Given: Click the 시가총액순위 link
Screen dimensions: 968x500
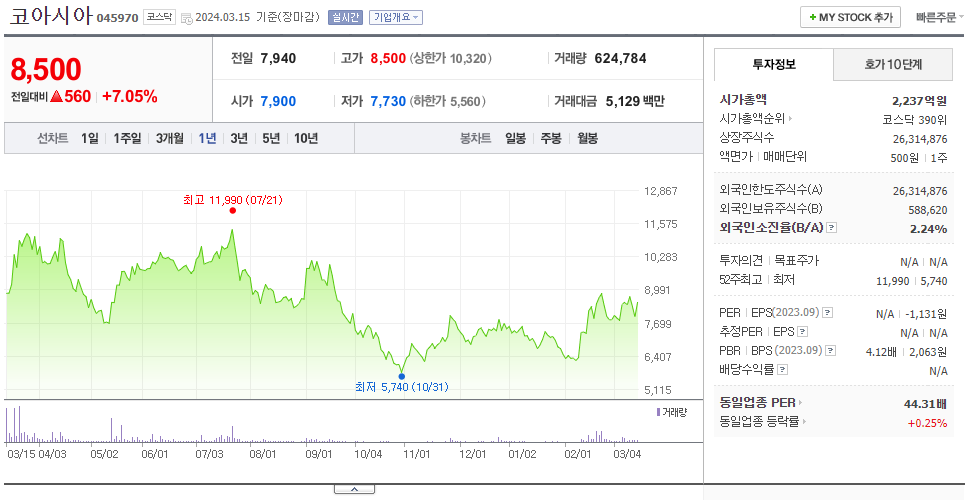Looking at the screenshot, I should 753,119.
